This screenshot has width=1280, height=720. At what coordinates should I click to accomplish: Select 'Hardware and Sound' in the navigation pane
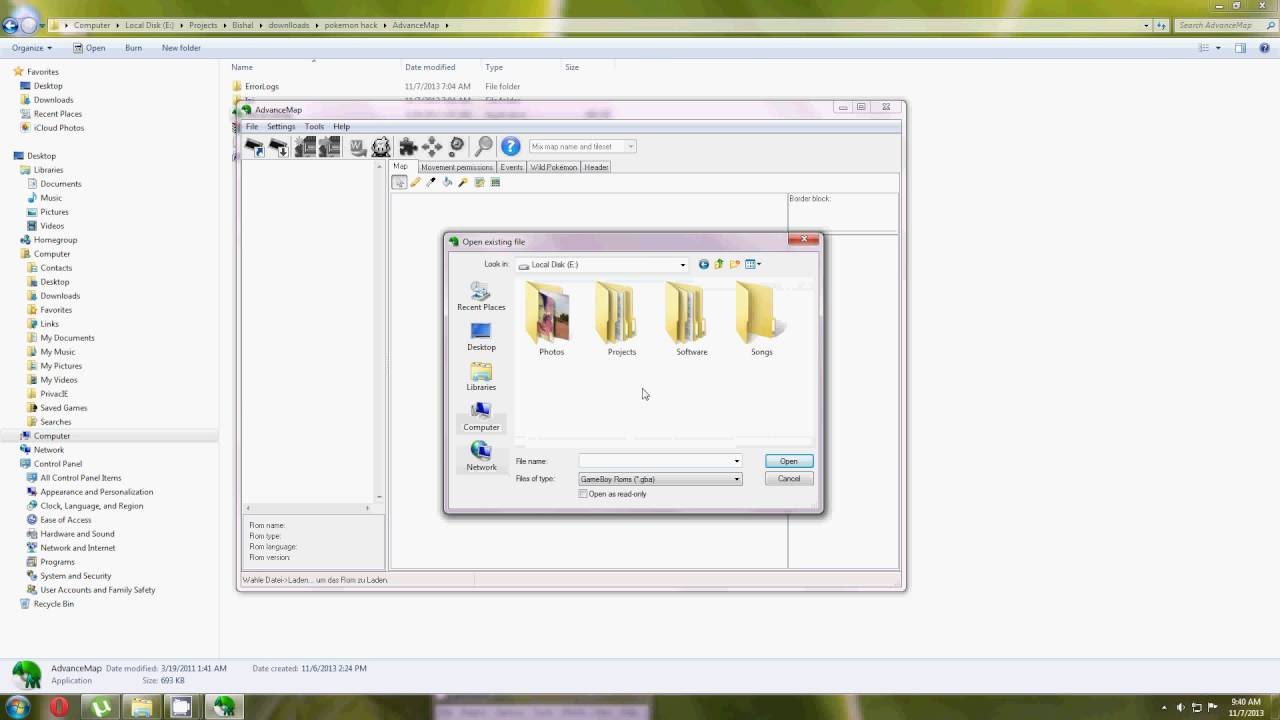(x=70, y=534)
